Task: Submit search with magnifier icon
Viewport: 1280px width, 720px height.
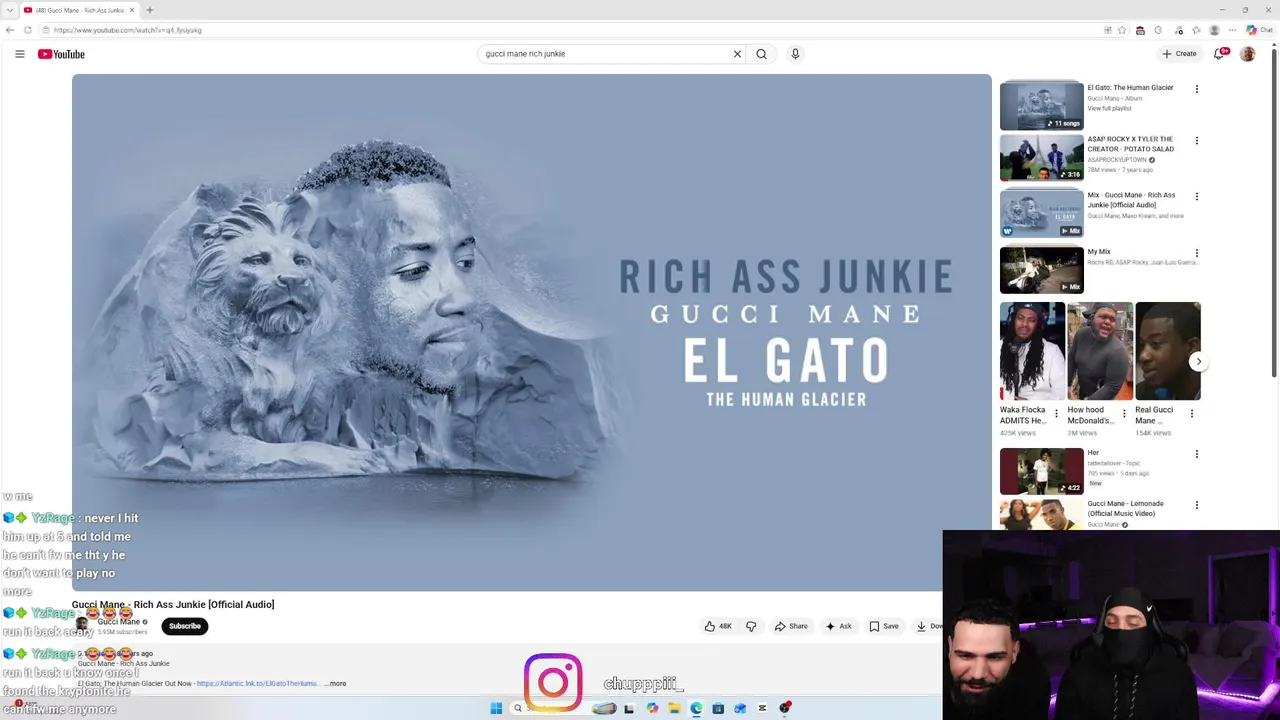Action: tap(761, 54)
